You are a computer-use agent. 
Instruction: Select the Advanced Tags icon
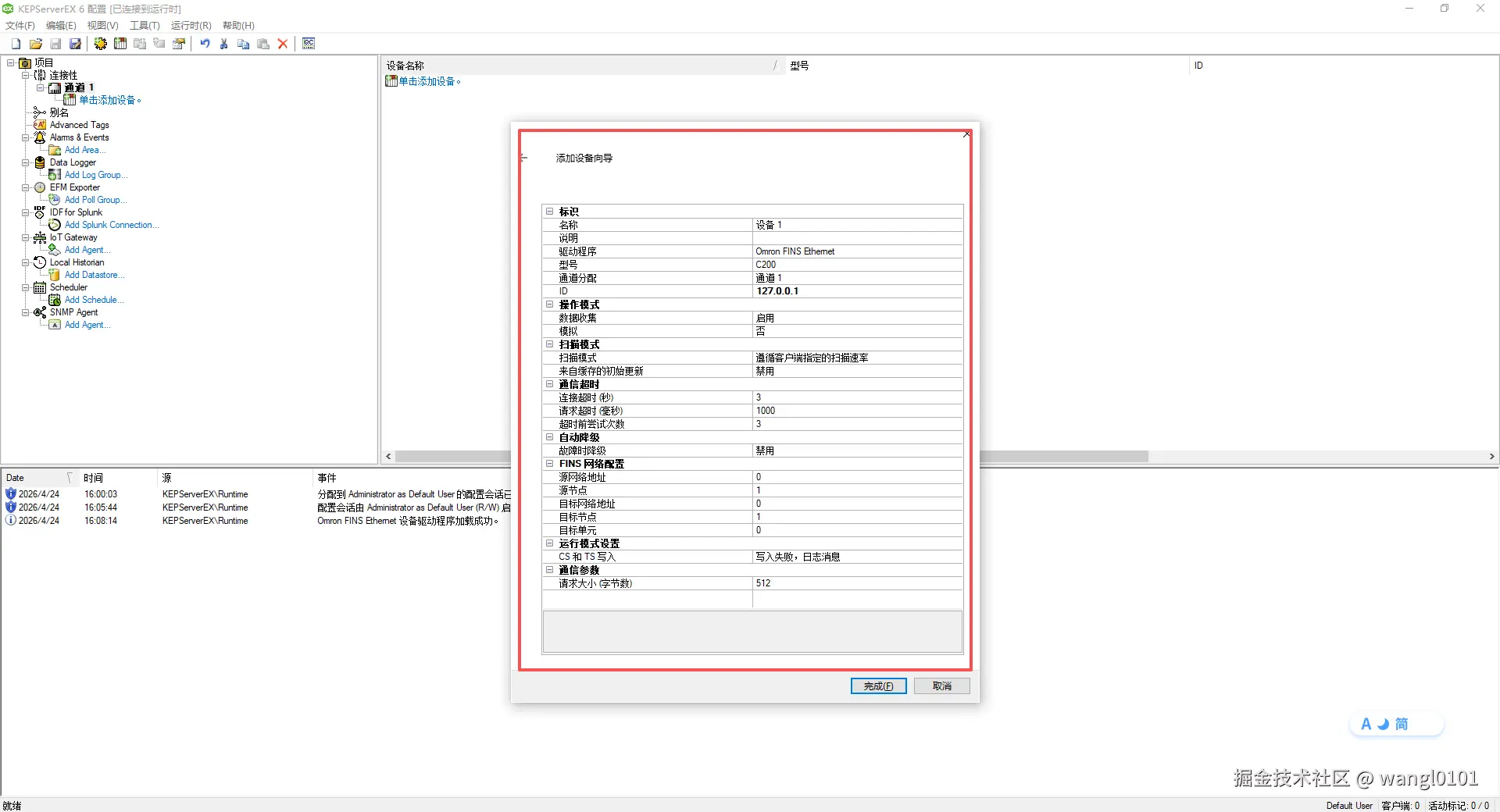[40, 125]
